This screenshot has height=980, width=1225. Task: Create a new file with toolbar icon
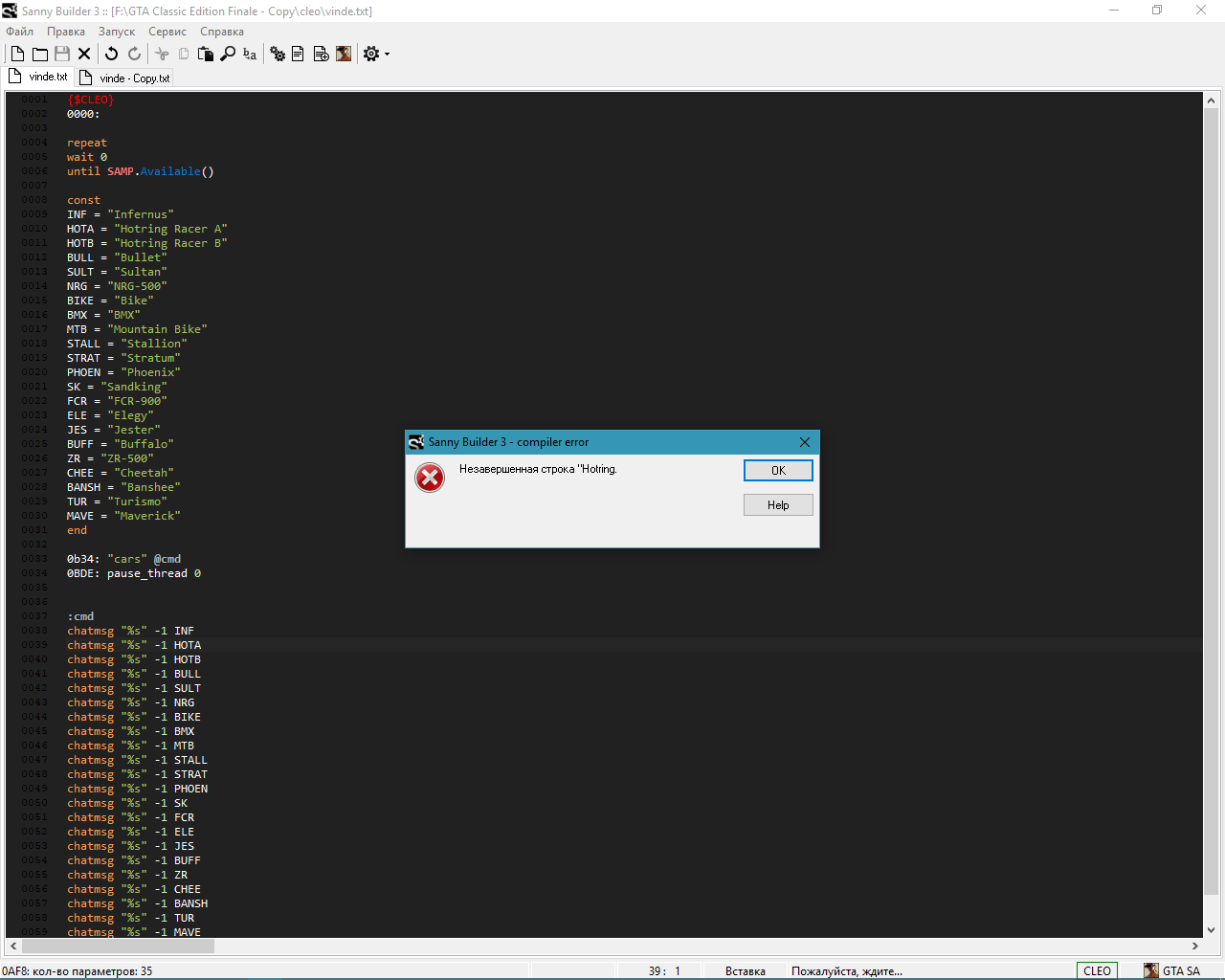pos(17,55)
